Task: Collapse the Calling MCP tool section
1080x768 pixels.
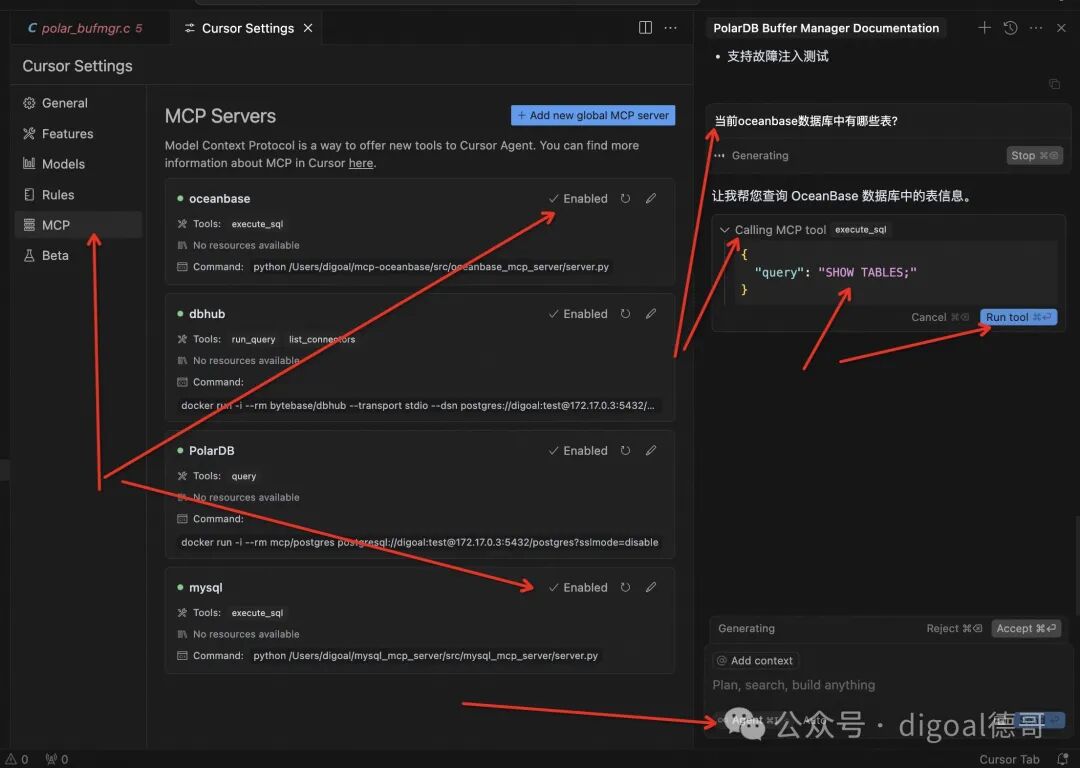Action: click(x=724, y=230)
